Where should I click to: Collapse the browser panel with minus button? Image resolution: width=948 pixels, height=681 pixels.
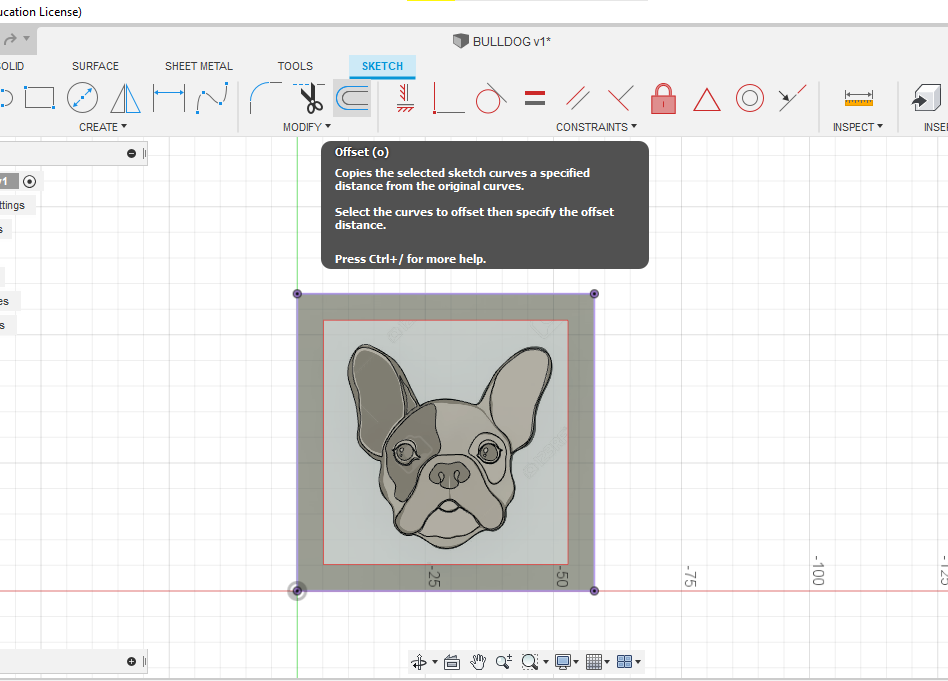point(130,152)
